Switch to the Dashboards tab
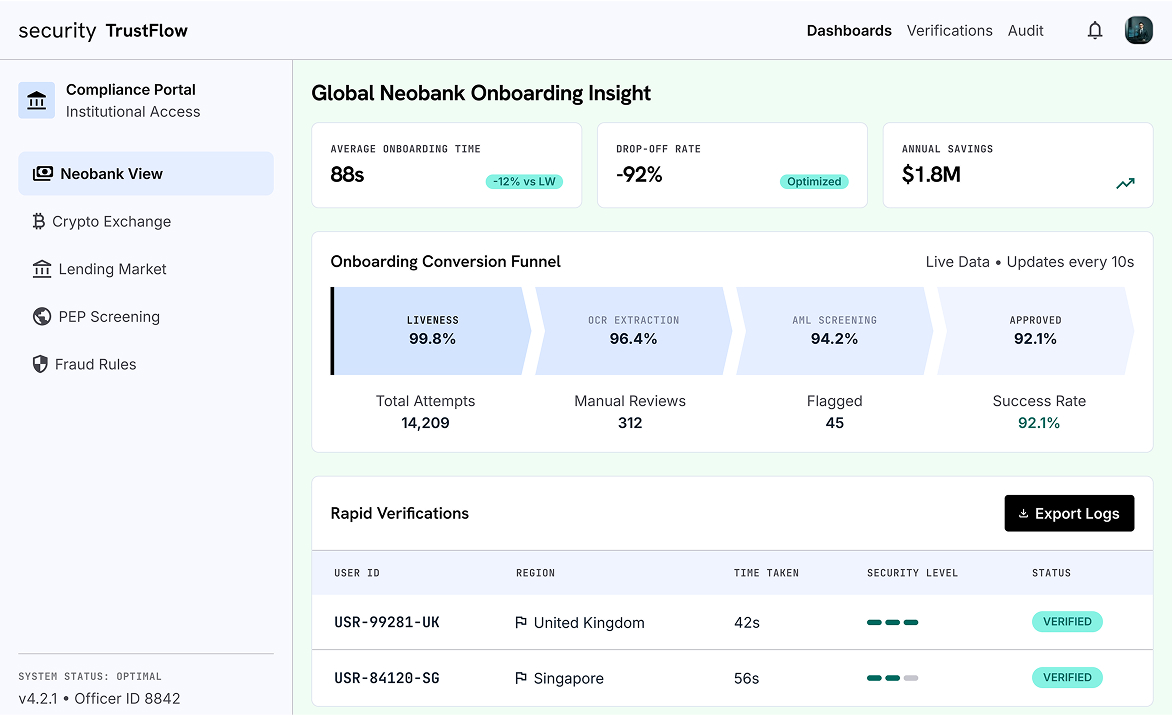Image resolution: width=1172 pixels, height=716 pixels. [849, 31]
